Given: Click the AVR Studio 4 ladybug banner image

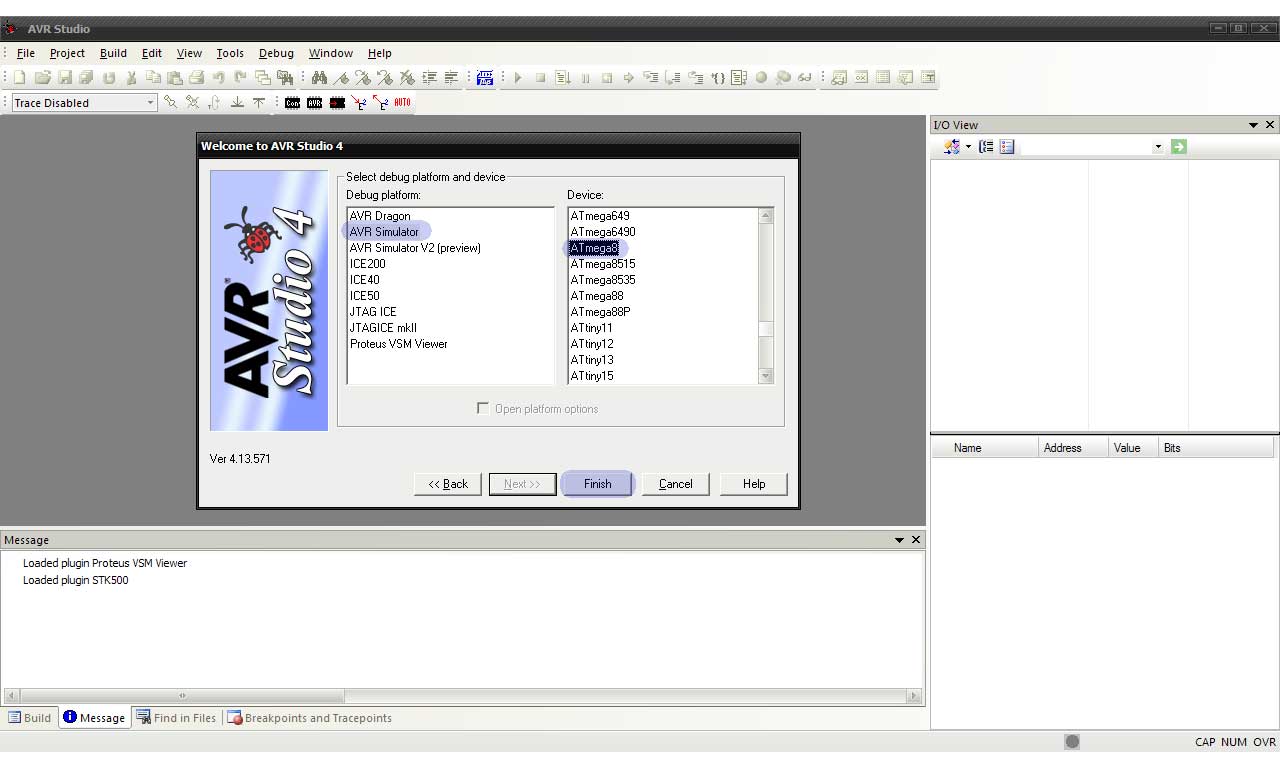Looking at the screenshot, I should [269, 300].
